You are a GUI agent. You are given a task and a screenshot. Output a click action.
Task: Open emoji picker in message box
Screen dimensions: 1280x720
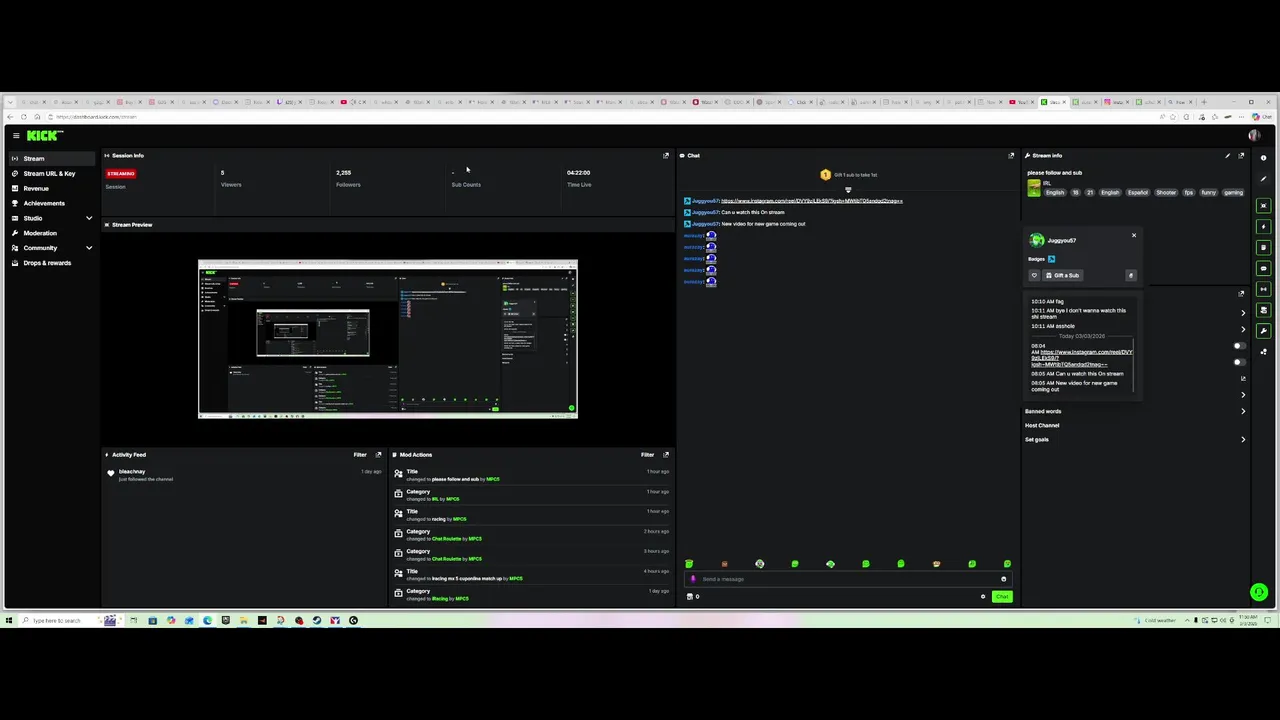click(x=1003, y=579)
